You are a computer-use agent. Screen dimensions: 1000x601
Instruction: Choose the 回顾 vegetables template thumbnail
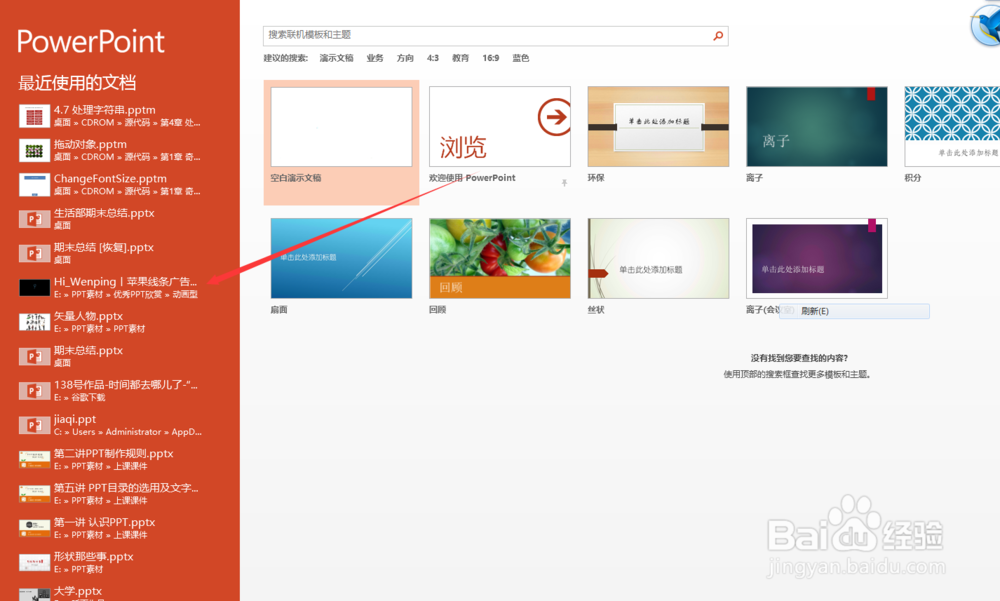[499, 258]
